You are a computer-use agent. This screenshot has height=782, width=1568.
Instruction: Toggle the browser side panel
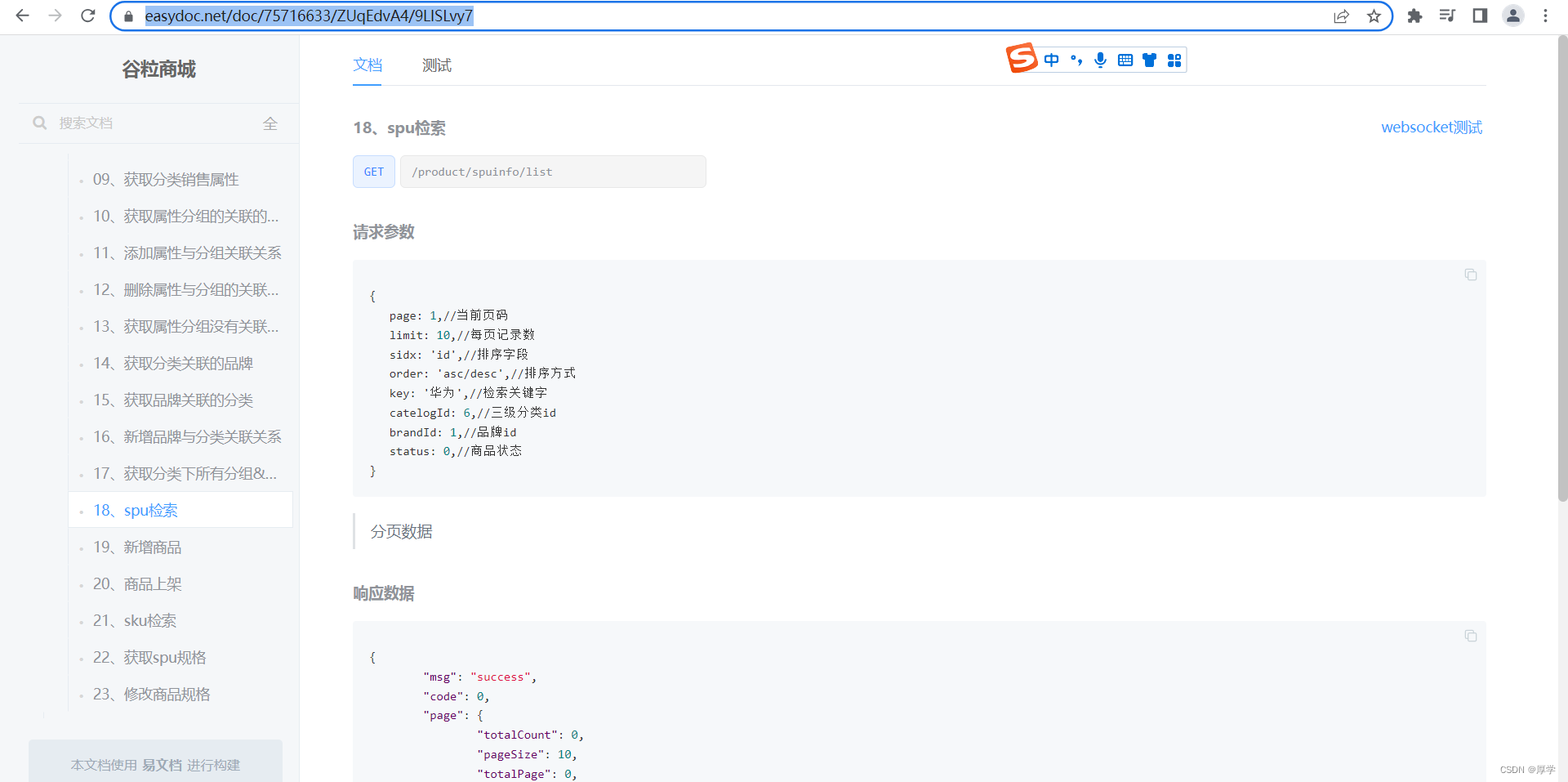[x=1480, y=16]
